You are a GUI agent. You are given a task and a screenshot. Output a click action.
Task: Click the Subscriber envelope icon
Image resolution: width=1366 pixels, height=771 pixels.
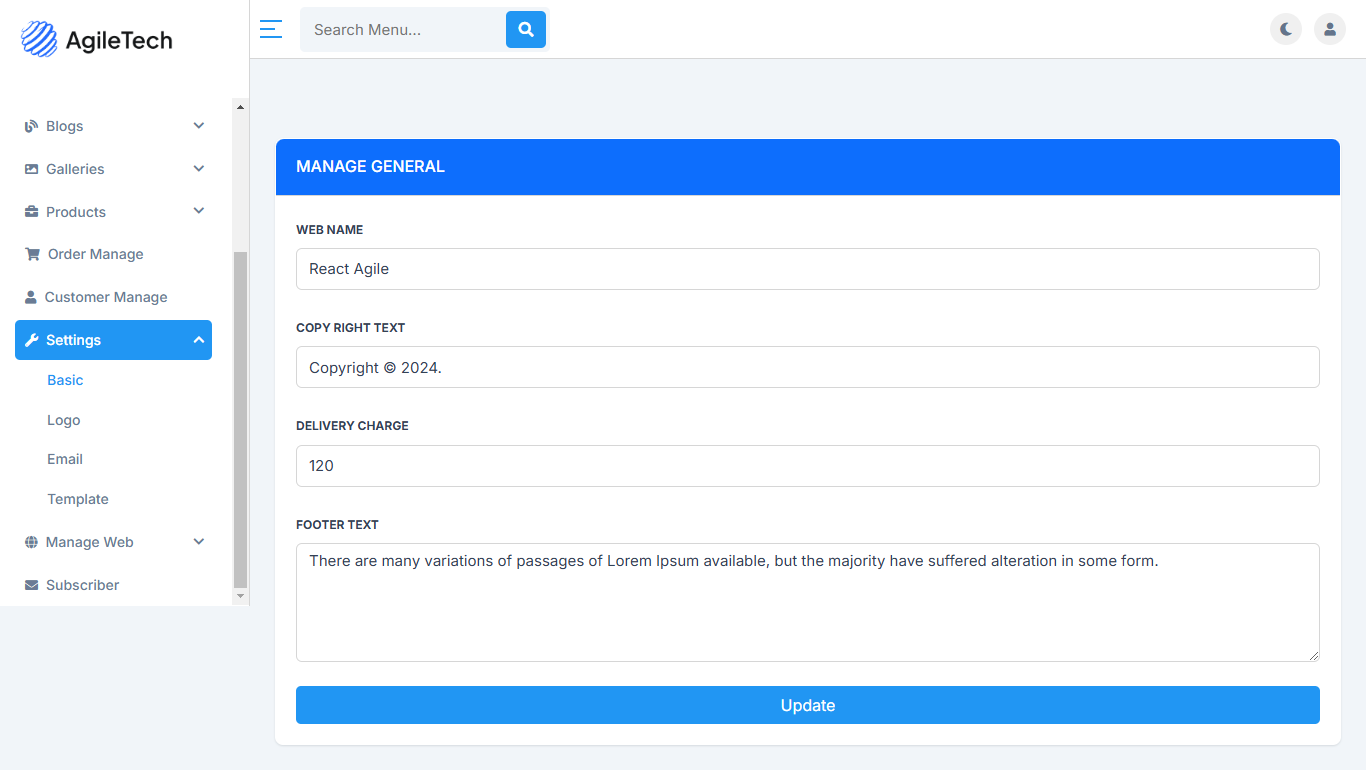click(31, 585)
